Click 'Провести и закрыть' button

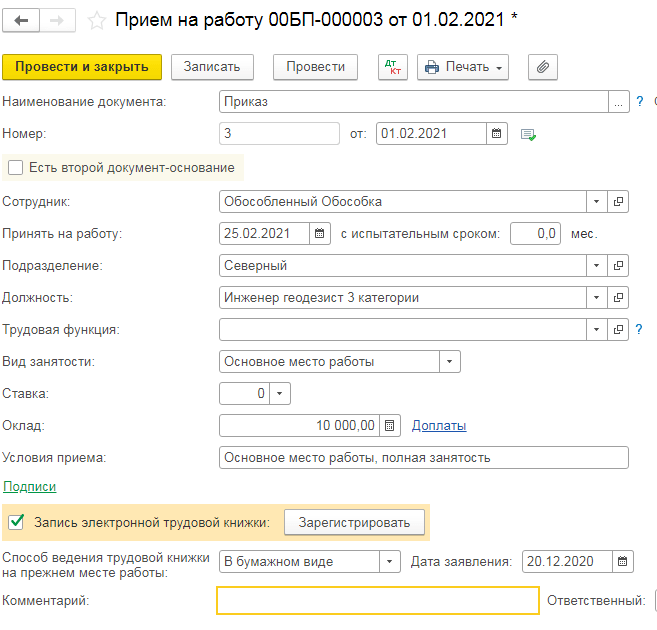(x=82, y=67)
